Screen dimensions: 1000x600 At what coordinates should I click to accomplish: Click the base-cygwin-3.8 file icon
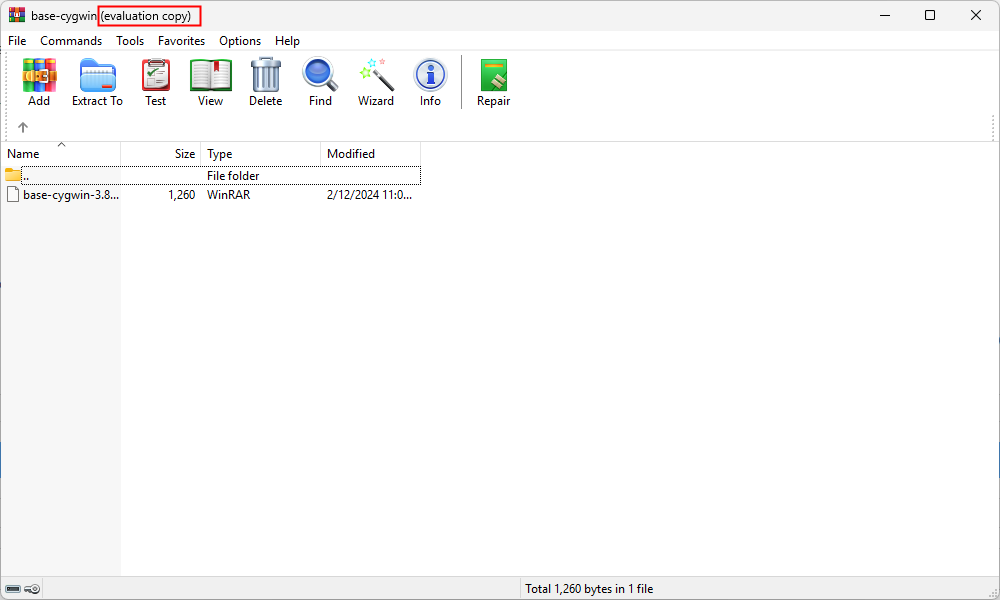[x=13, y=194]
